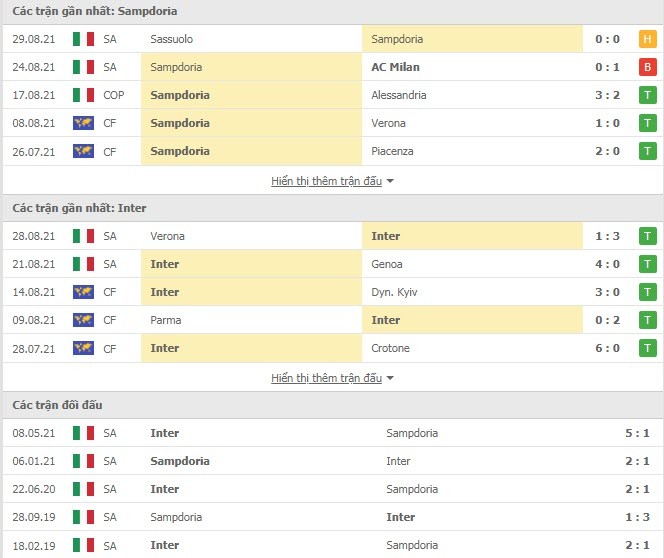Click the green T badge for Alessandria match
This screenshot has width=664, height=558.
tap(647, 95)
